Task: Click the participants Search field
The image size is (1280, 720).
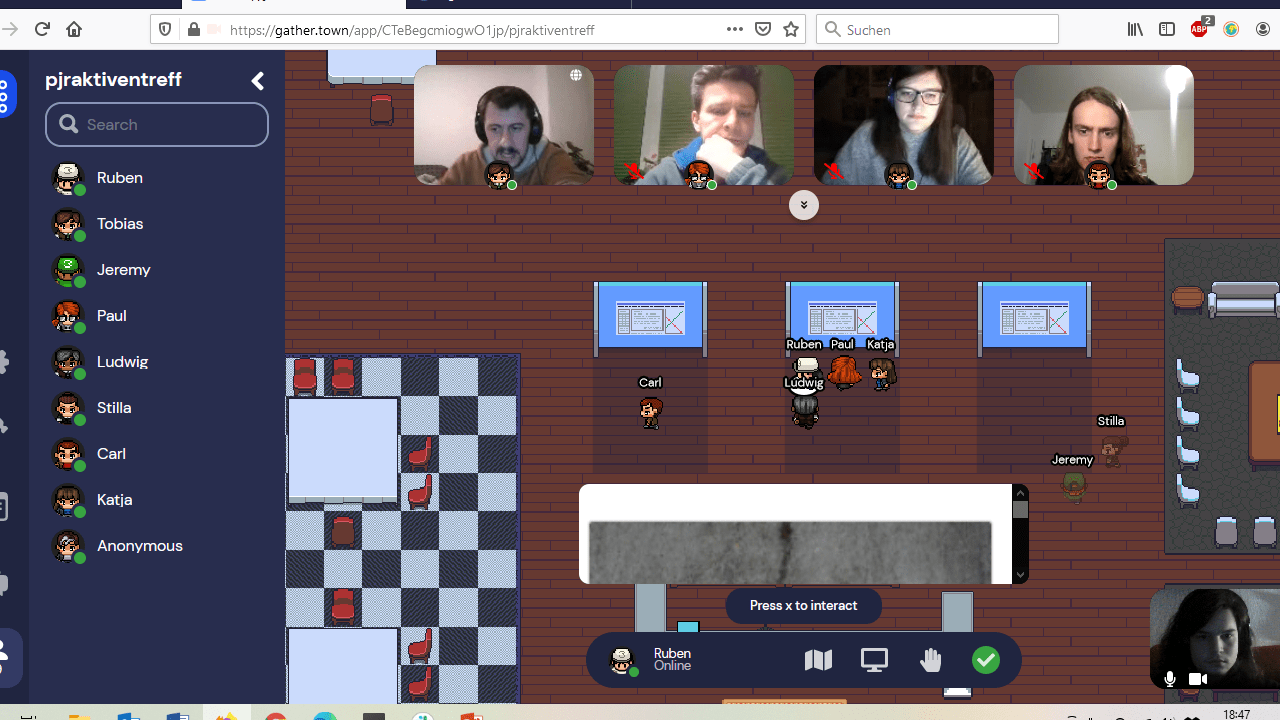Action: click(x=157, y=125)
